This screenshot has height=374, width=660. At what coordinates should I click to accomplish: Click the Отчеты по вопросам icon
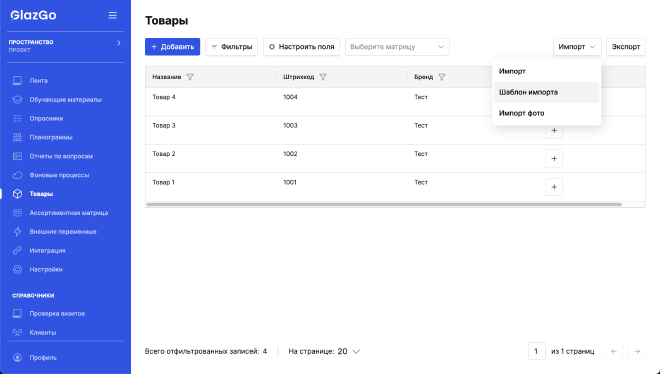point(17,156)
